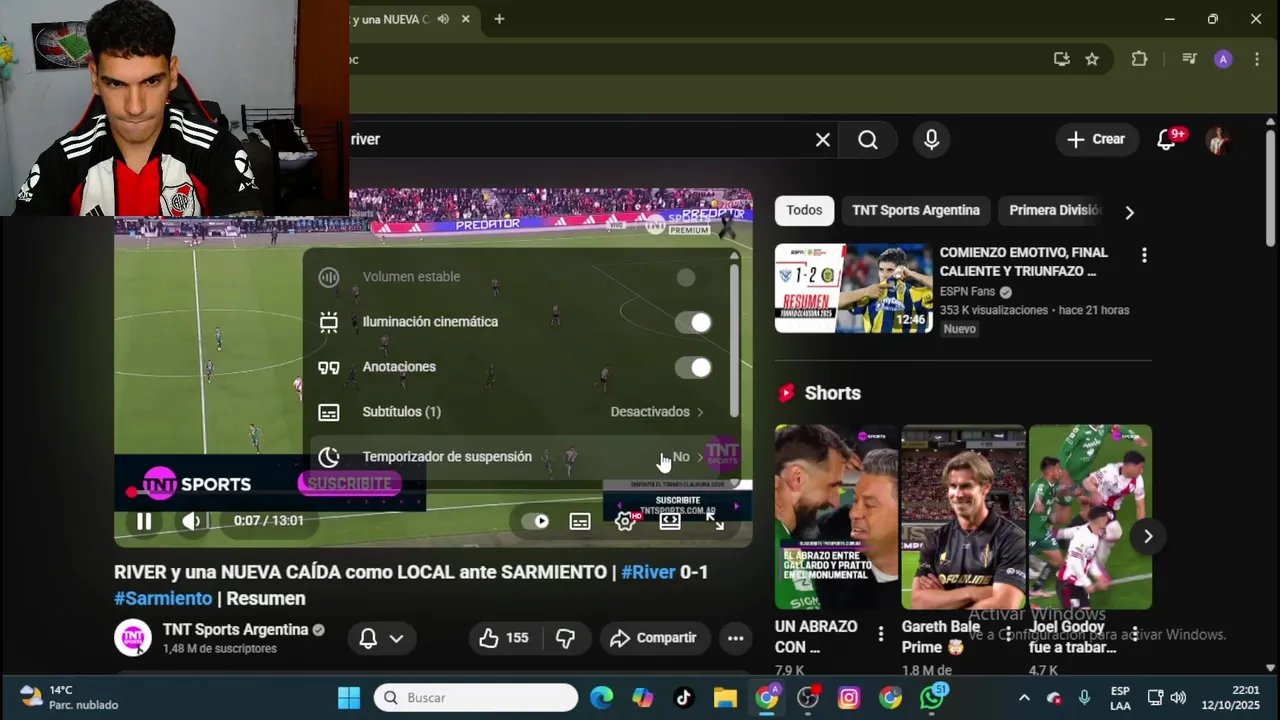Open File Explorer from taskbar

coord(725,698)
